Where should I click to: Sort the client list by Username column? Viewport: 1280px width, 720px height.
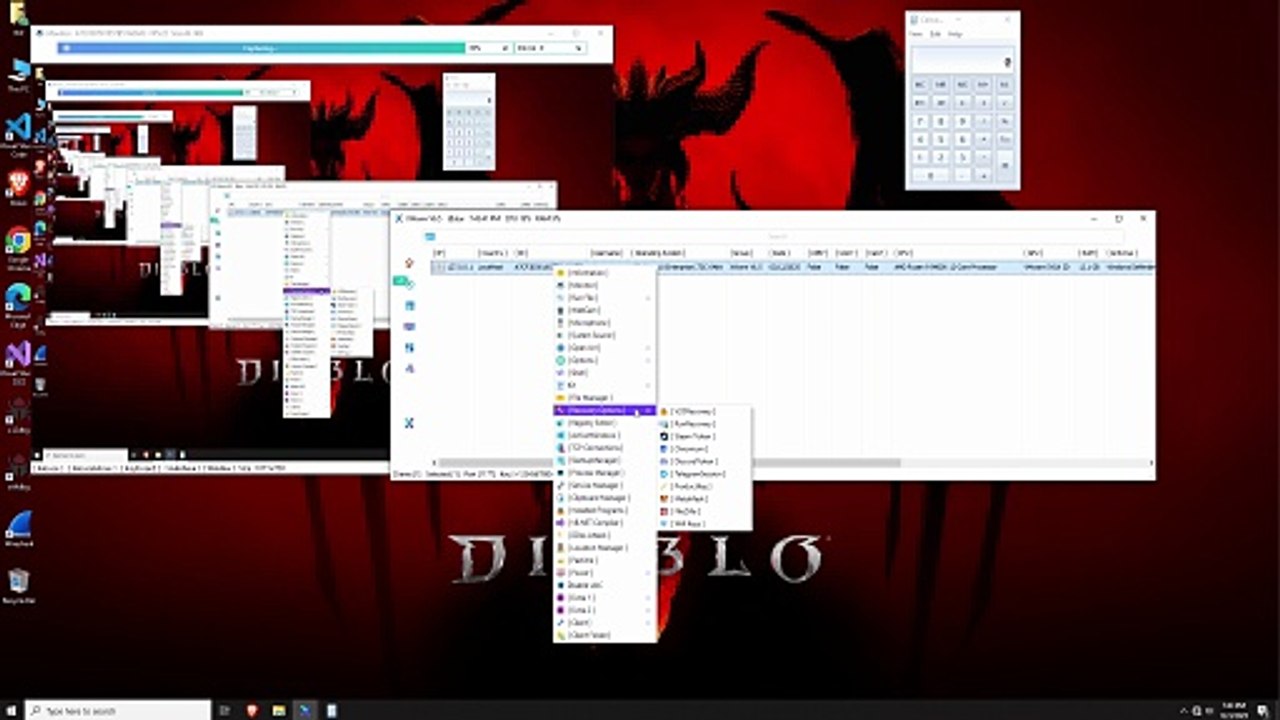606,254
